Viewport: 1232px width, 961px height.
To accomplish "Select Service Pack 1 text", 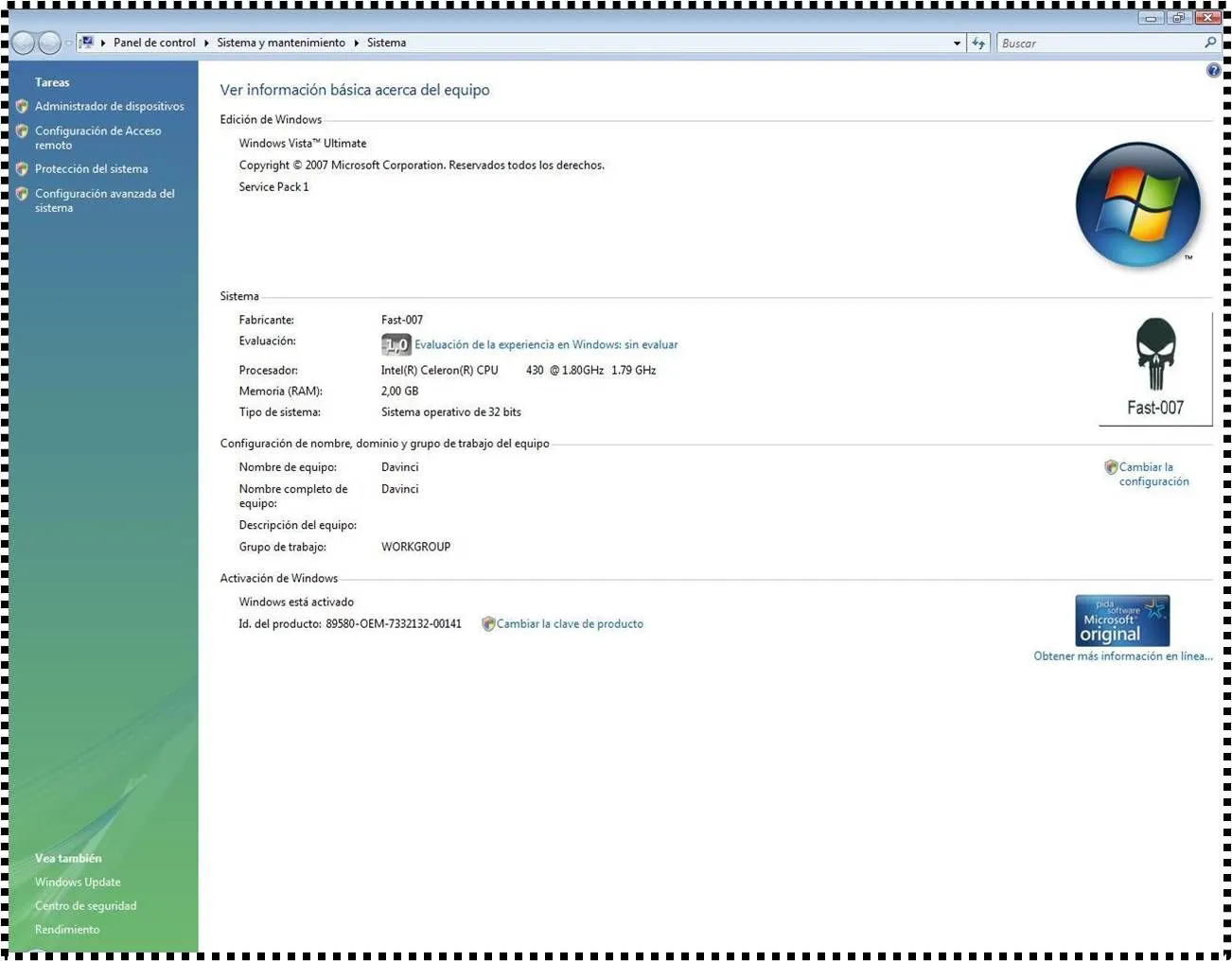I will (x=273, y=186).
